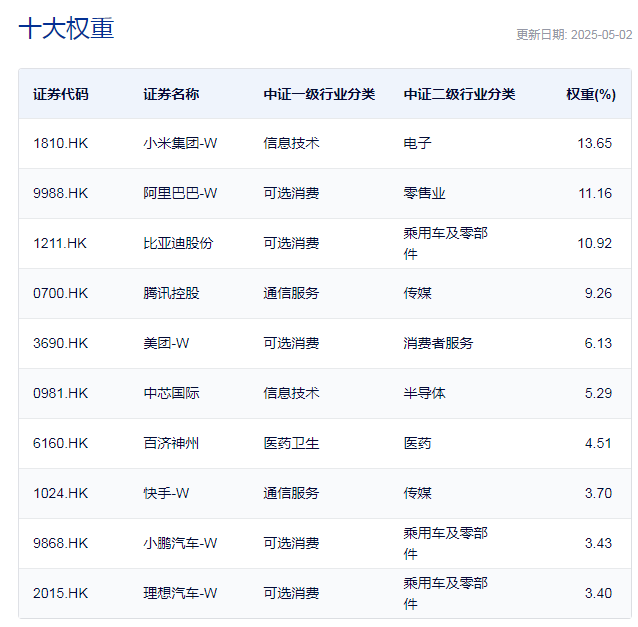Select 阿里巴巴-W security name

pos(180,193)
